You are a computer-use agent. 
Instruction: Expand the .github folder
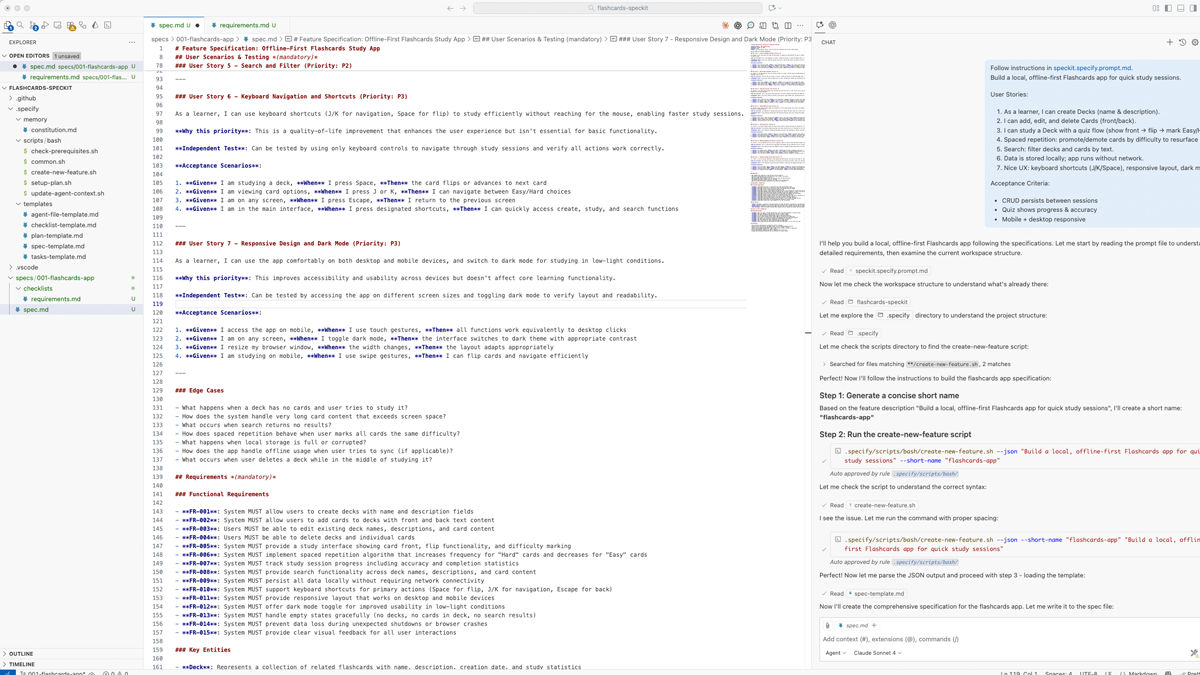pyautogui.click(x=26, y=98)
